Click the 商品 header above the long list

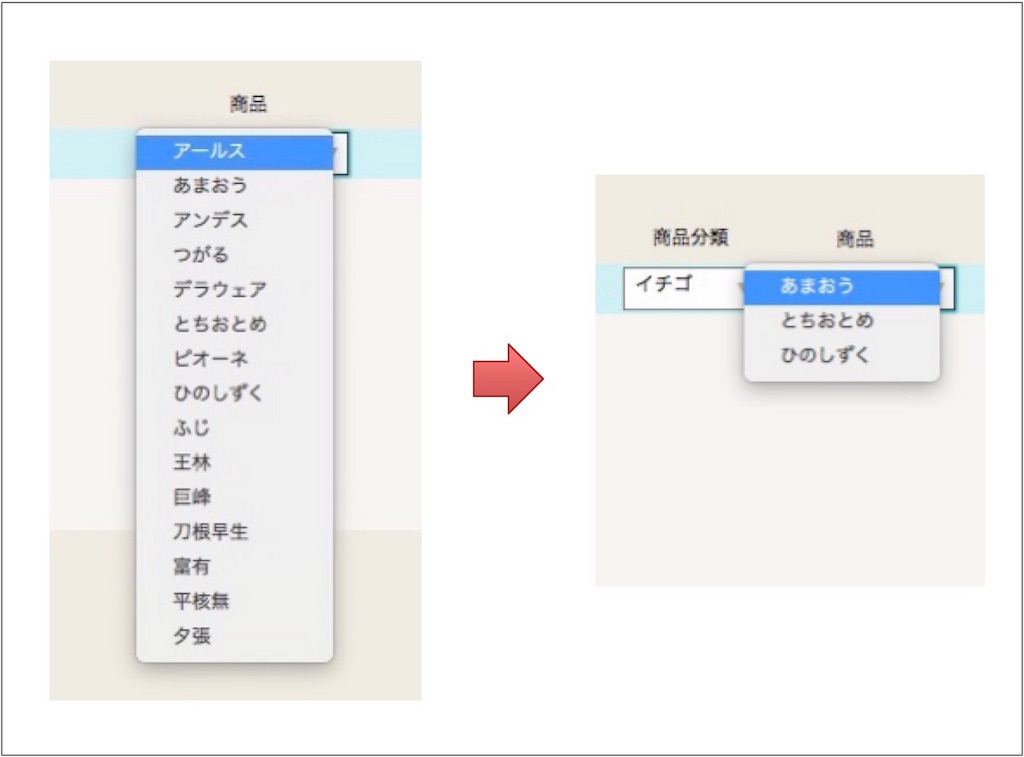coord(248,104)
